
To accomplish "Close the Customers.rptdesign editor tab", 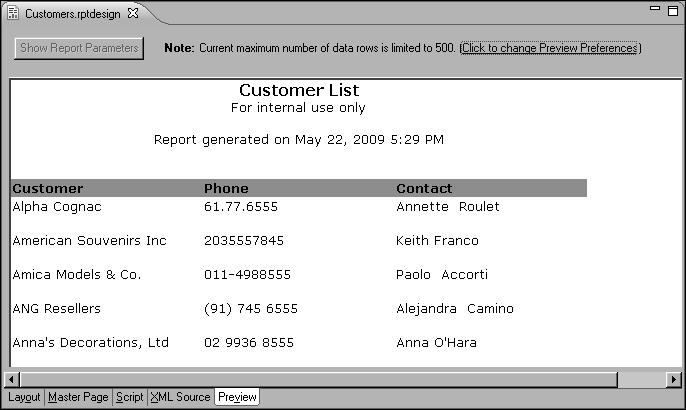I will tap(133, 11).
